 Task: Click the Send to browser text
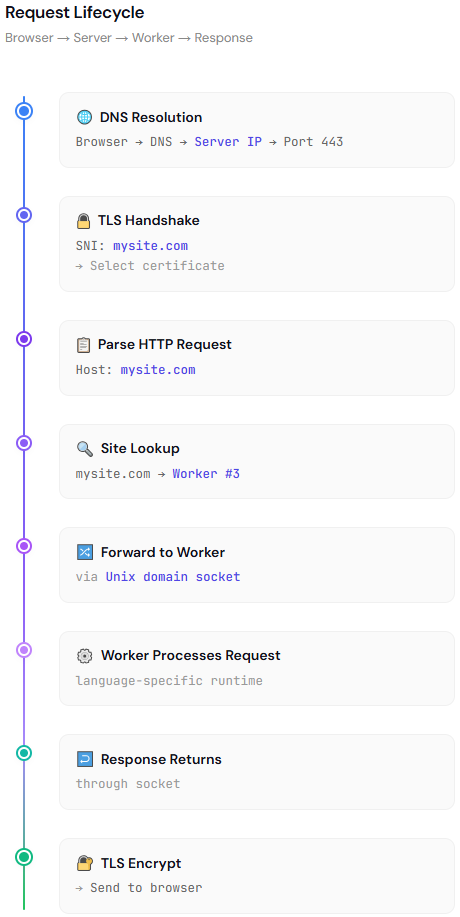coord(146,888)
